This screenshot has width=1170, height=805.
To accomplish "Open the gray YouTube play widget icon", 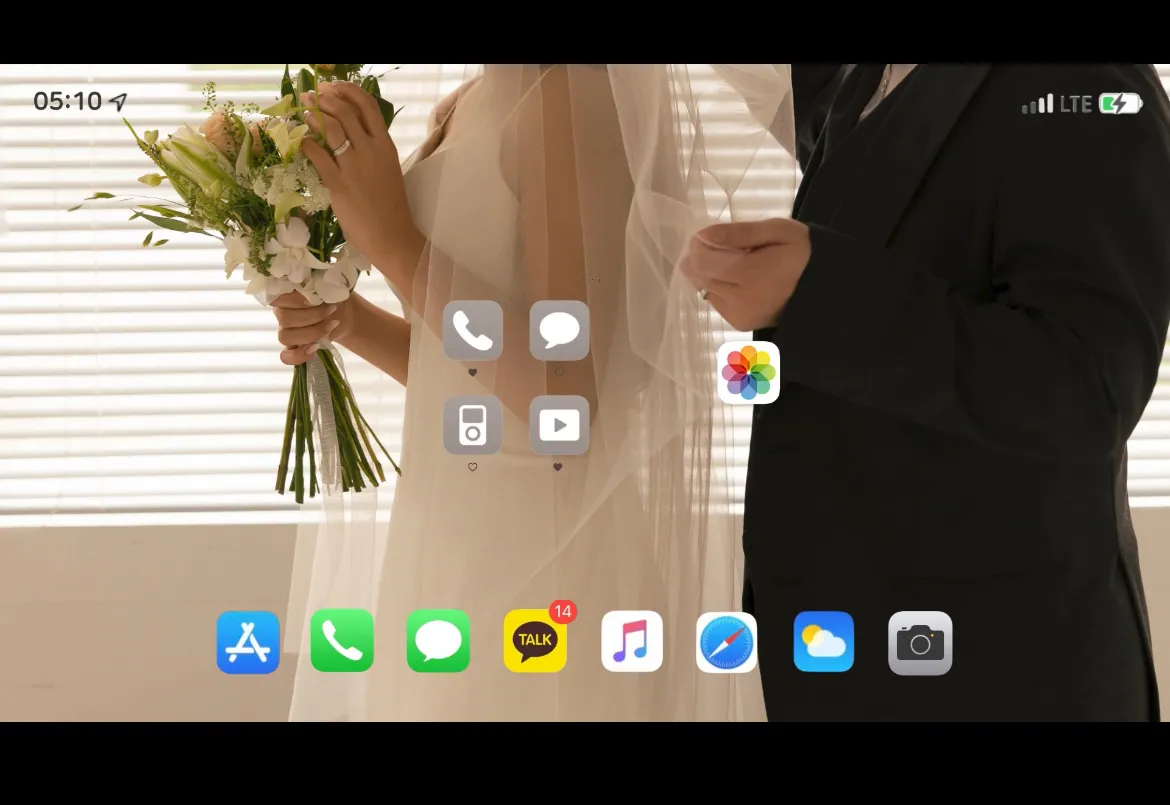I will [559, 425].
